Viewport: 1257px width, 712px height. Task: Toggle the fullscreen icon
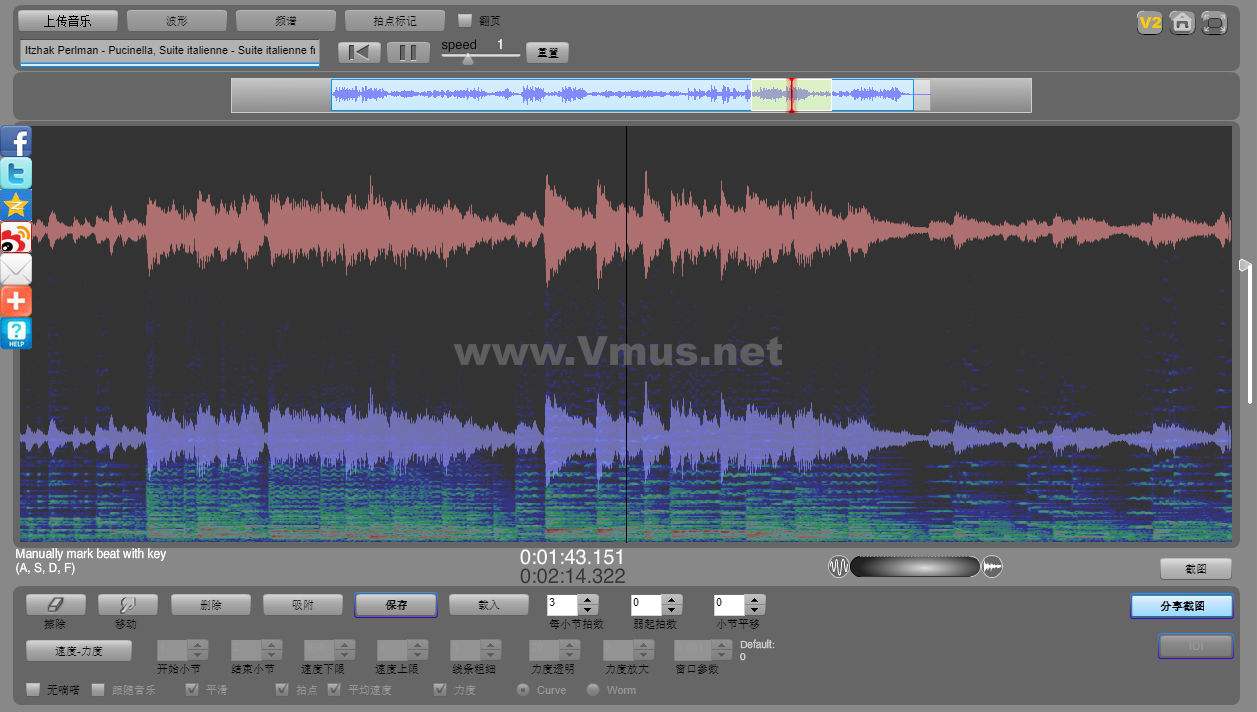(x=1214, y=23)
